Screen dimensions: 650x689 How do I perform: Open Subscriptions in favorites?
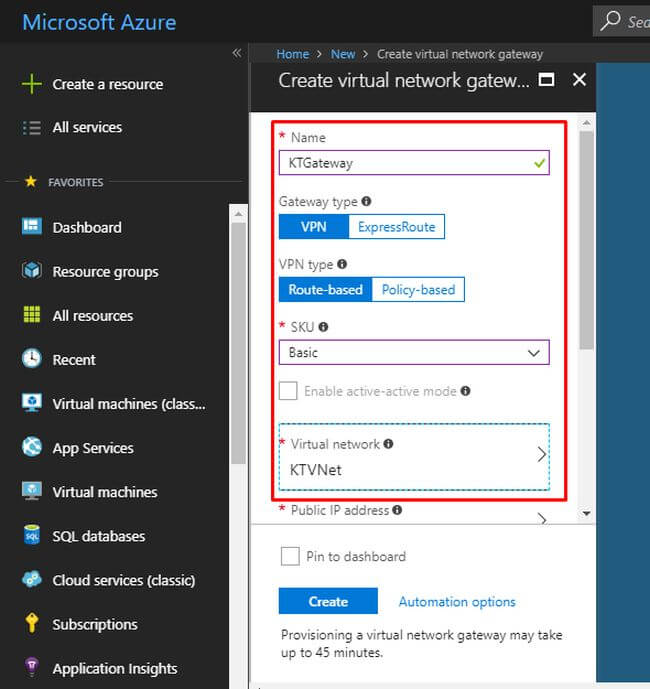[95, 624]
